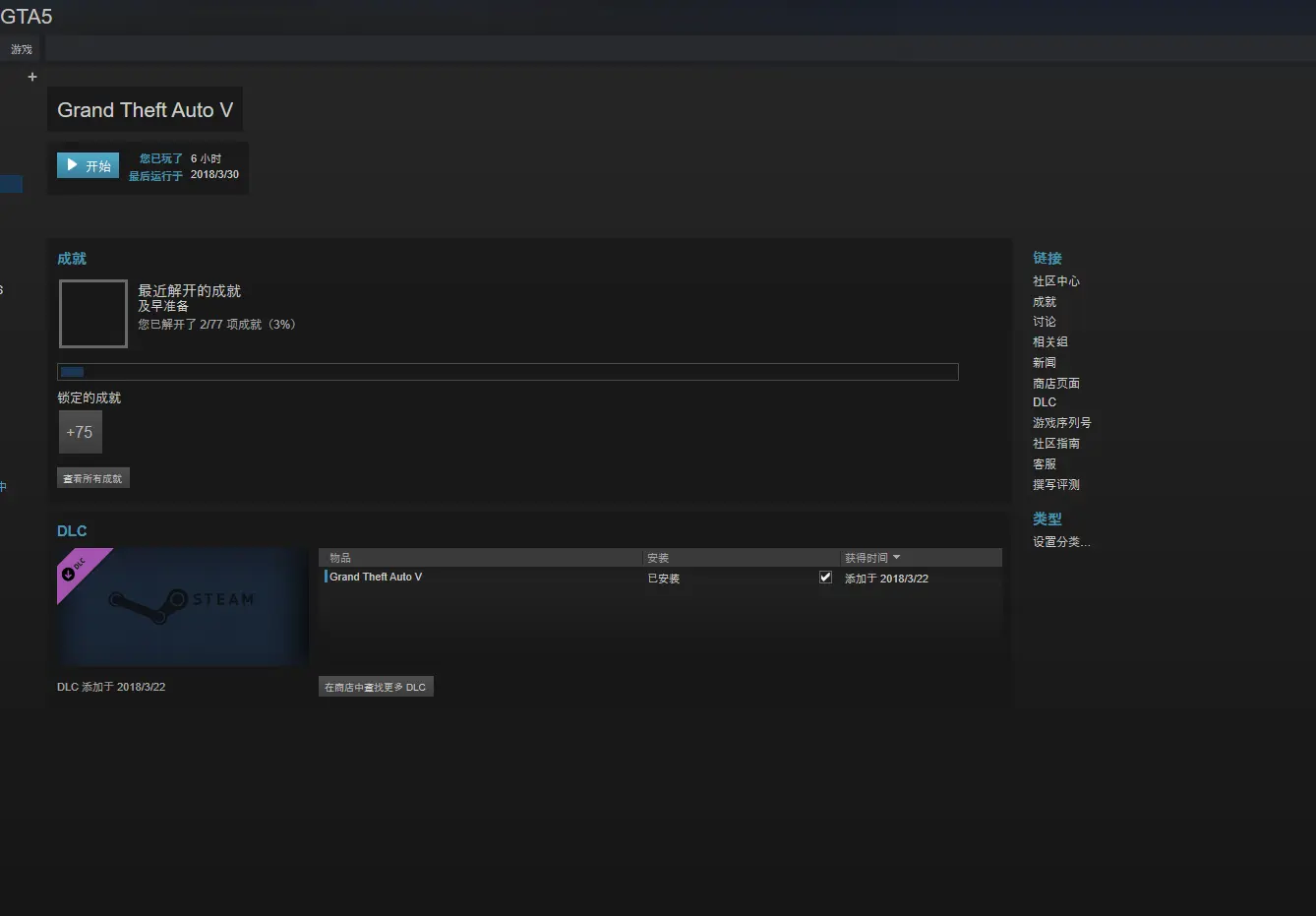Open 成就 link in 链接 list
The width and height of the screenshot is (1316, 916).
point(1045,302)
